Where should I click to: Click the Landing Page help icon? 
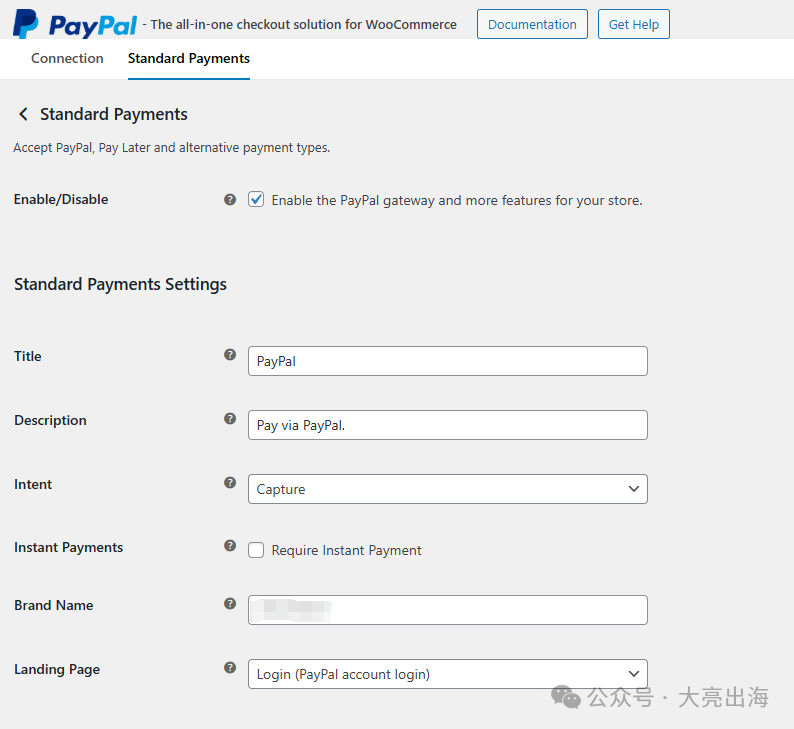pyautogui.click(x=230, y=668)
